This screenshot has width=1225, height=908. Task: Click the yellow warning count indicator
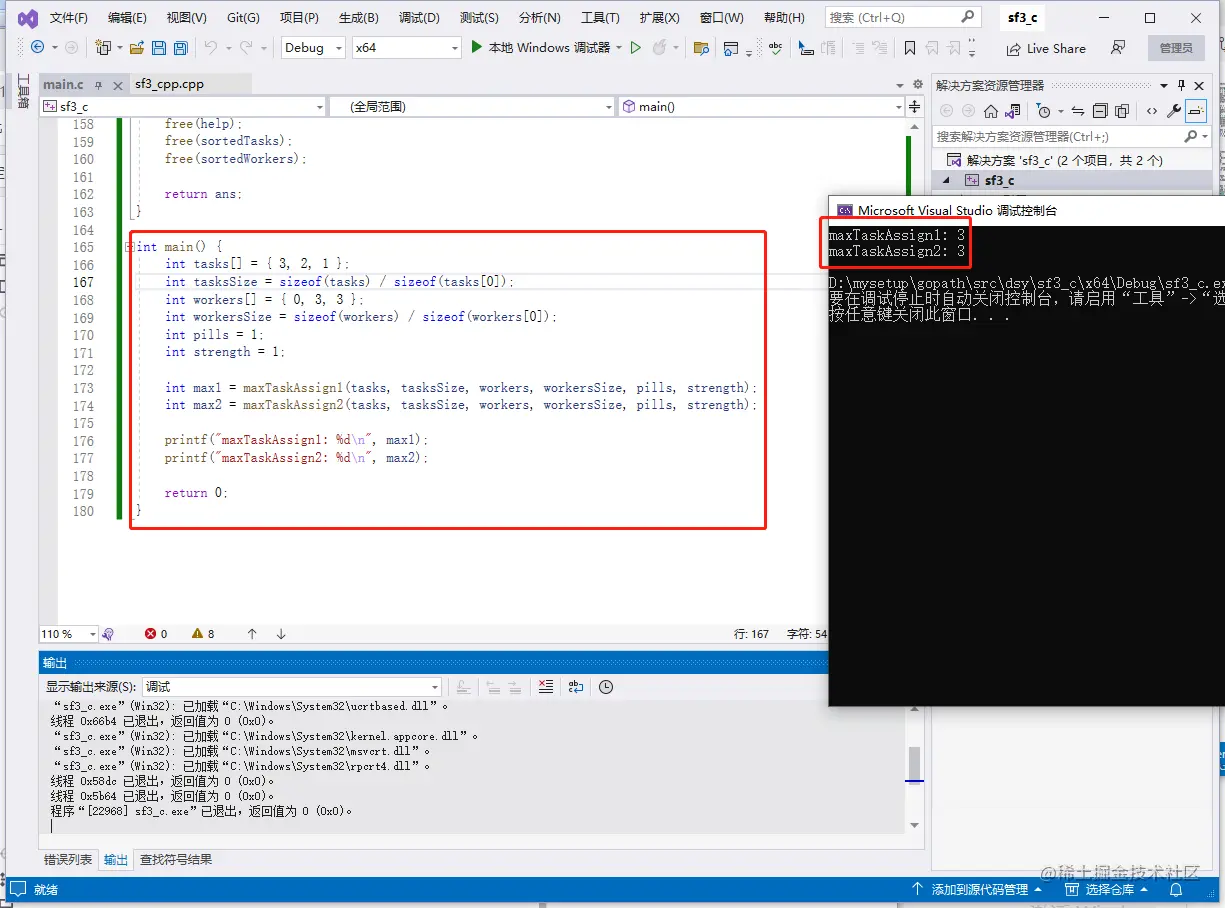coord(203,634)
